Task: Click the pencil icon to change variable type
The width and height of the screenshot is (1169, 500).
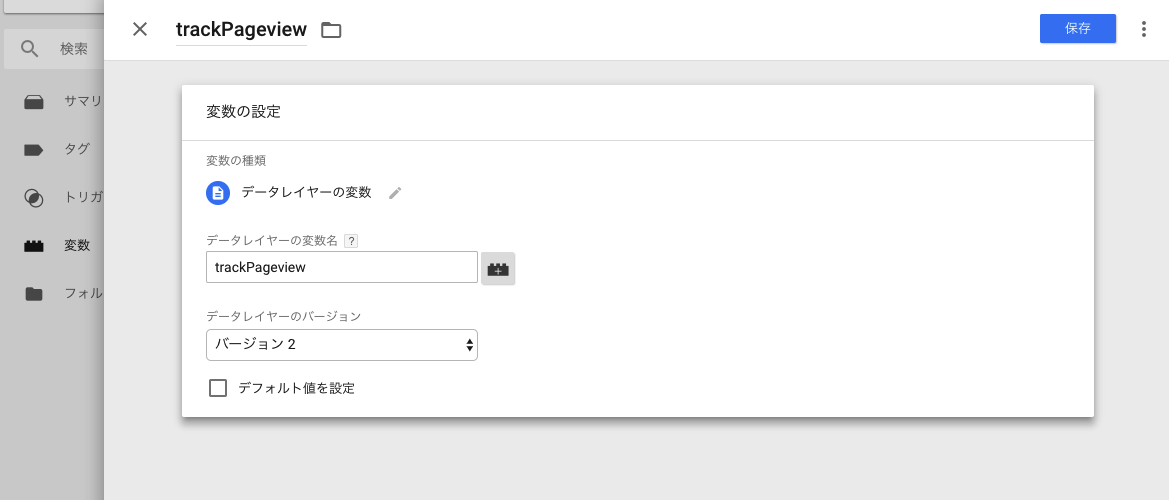Action: [395, 193]
